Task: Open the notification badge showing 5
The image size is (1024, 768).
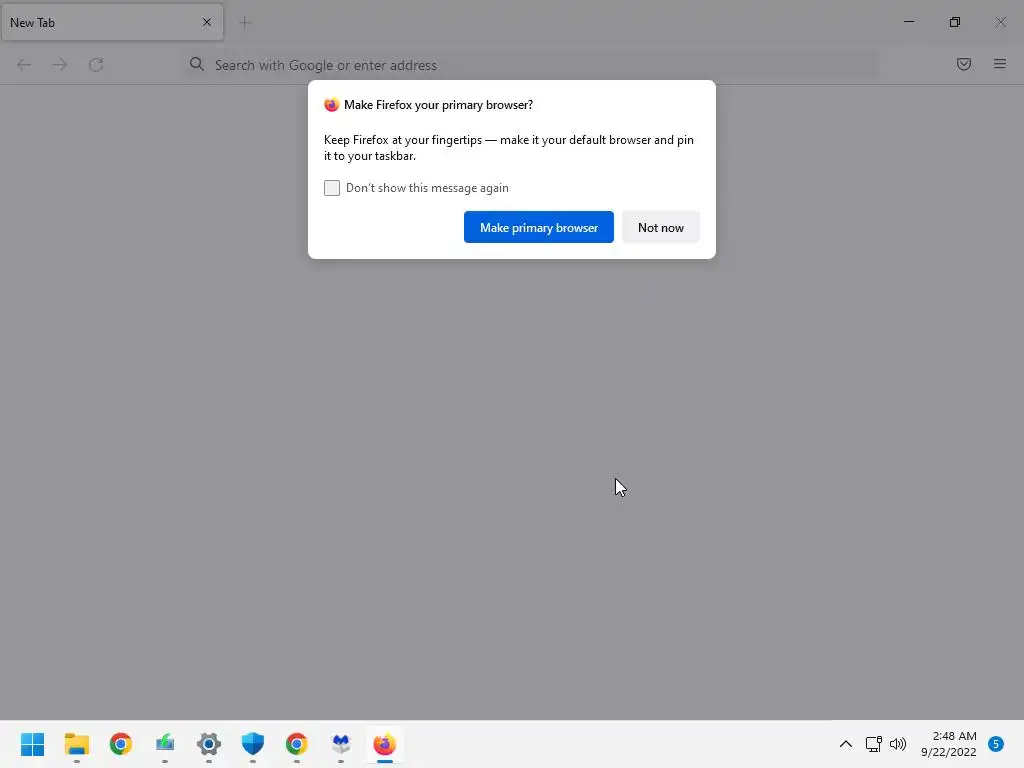Action: click(996, 744)
